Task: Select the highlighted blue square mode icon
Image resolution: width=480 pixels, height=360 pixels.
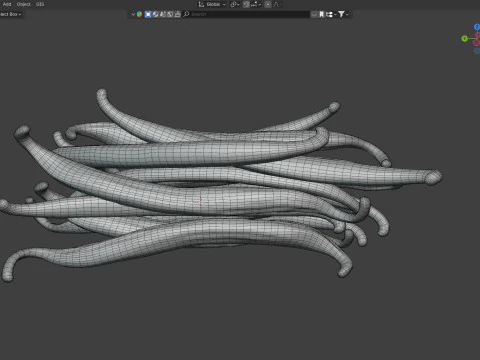Action: 148,14
